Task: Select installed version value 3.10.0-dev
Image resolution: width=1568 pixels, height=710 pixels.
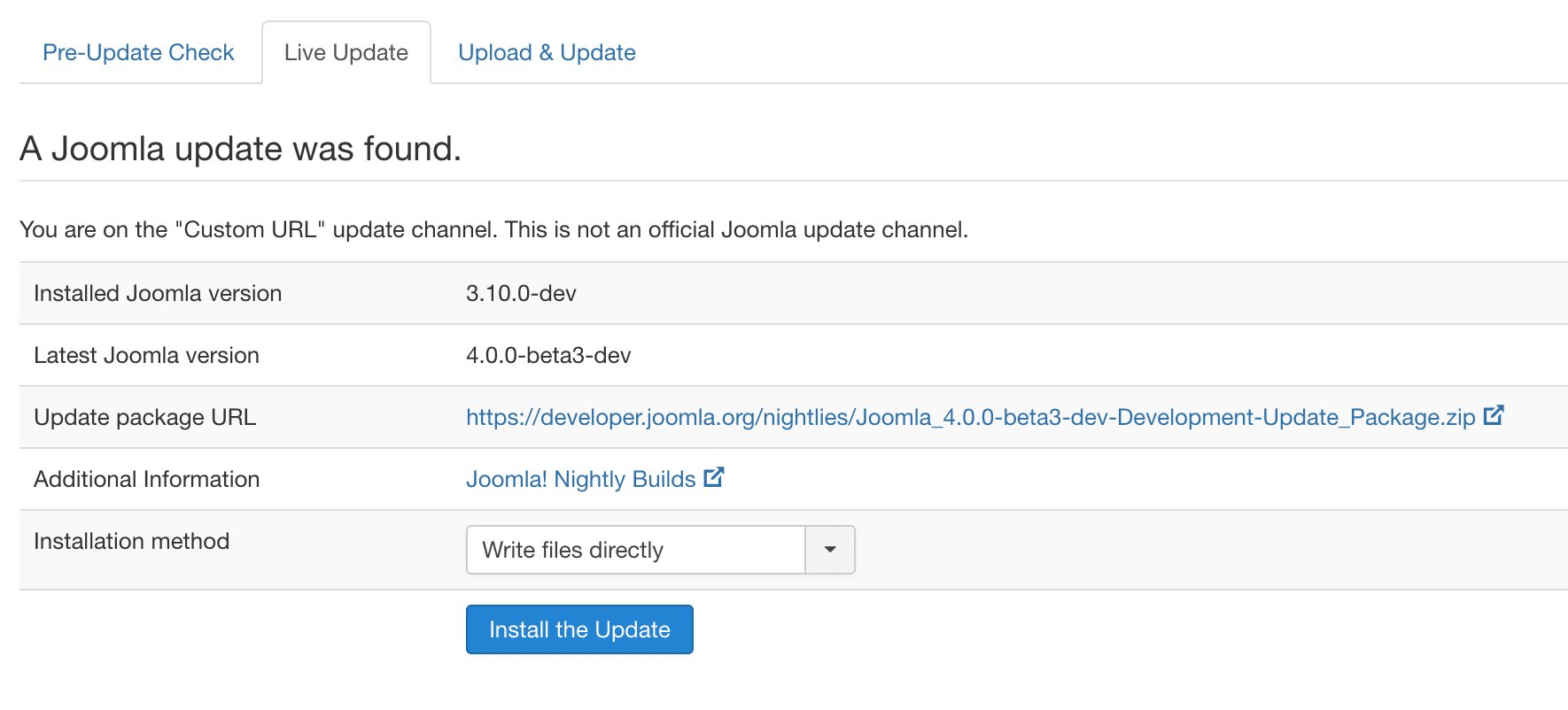Action: click(x=521, y=293)
